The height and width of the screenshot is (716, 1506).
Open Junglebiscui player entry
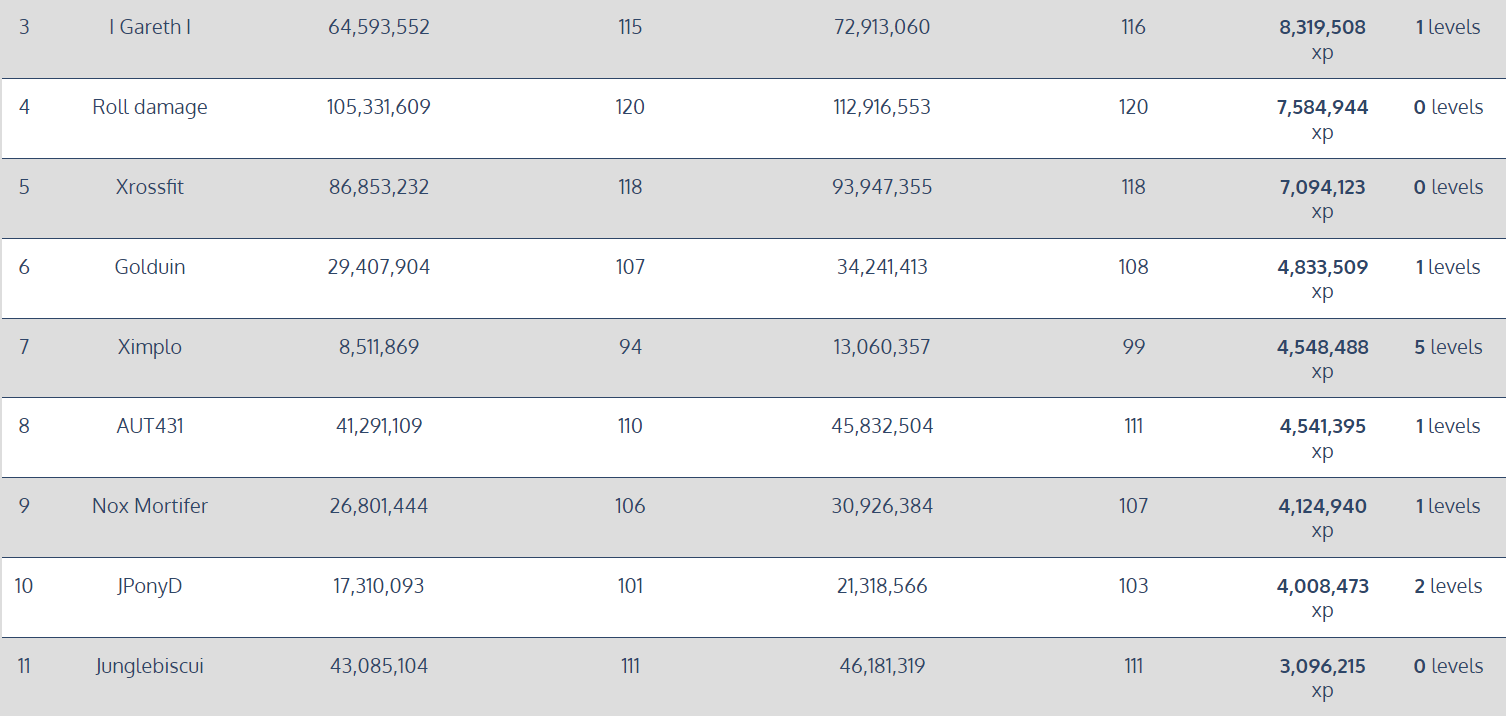click(150, 666)
